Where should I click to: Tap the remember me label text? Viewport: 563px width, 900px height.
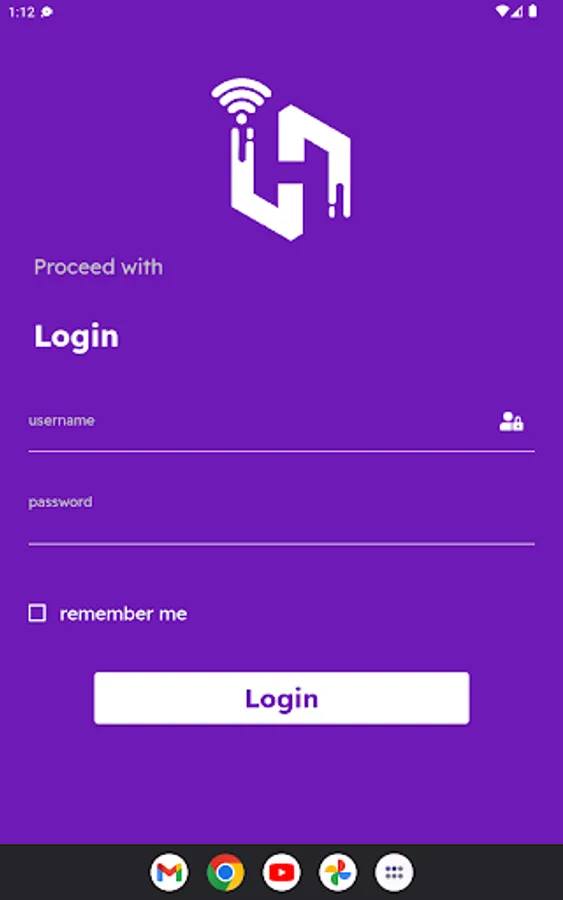[x=123, y=614]
